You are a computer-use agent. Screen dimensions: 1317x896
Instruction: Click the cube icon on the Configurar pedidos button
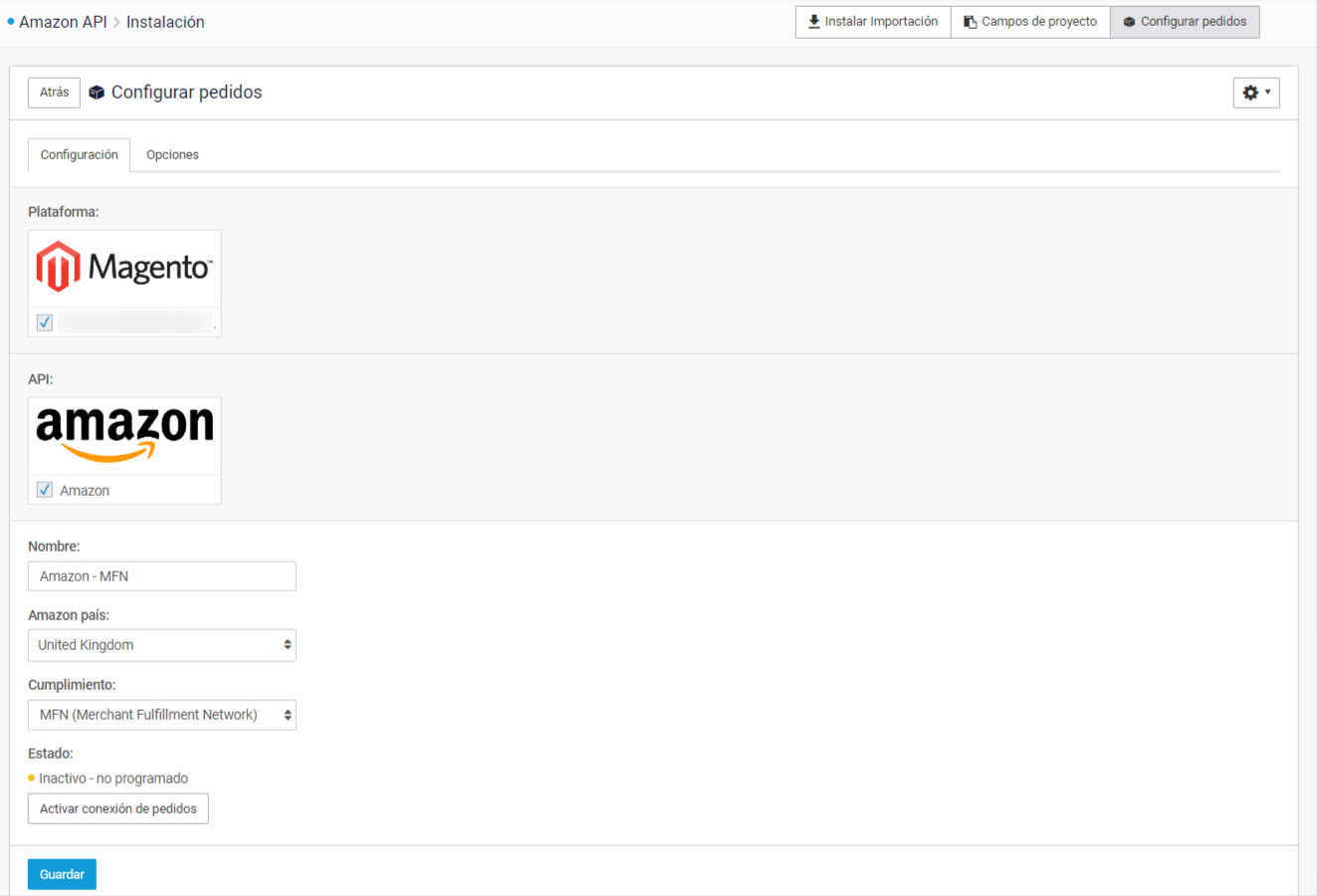point(1129,22)
